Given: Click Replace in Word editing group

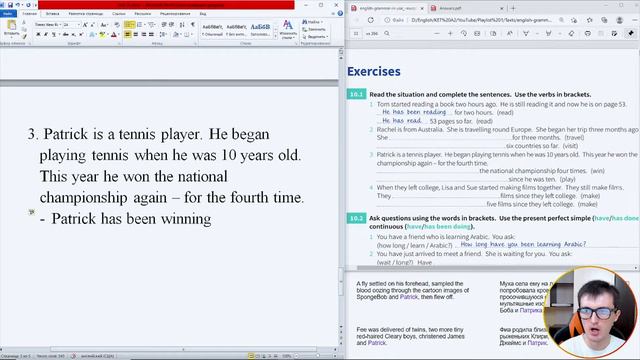Looking at the screenshot, I should pyautogui.click(x=314, y=29).
